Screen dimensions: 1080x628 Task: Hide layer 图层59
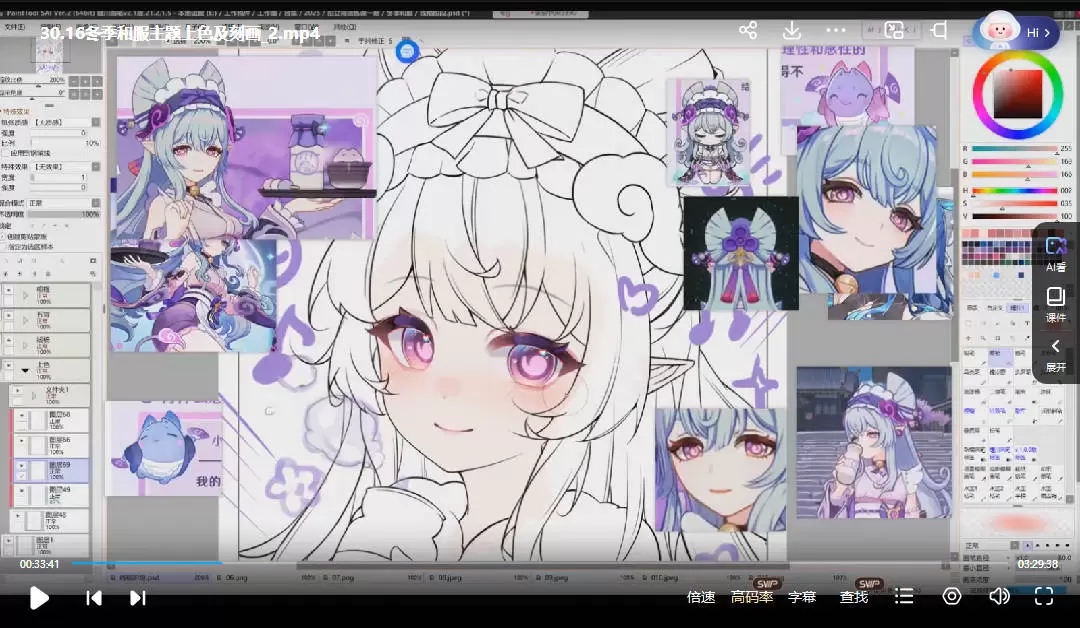coord(21,466)
